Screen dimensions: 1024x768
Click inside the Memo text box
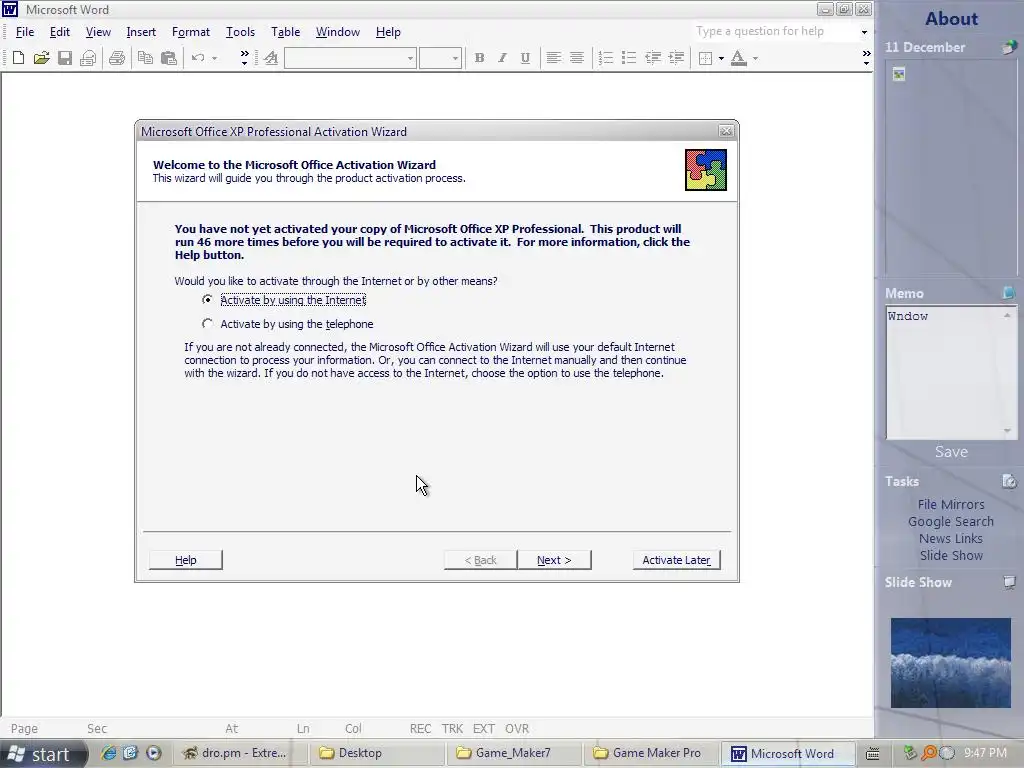click(944, 372)
